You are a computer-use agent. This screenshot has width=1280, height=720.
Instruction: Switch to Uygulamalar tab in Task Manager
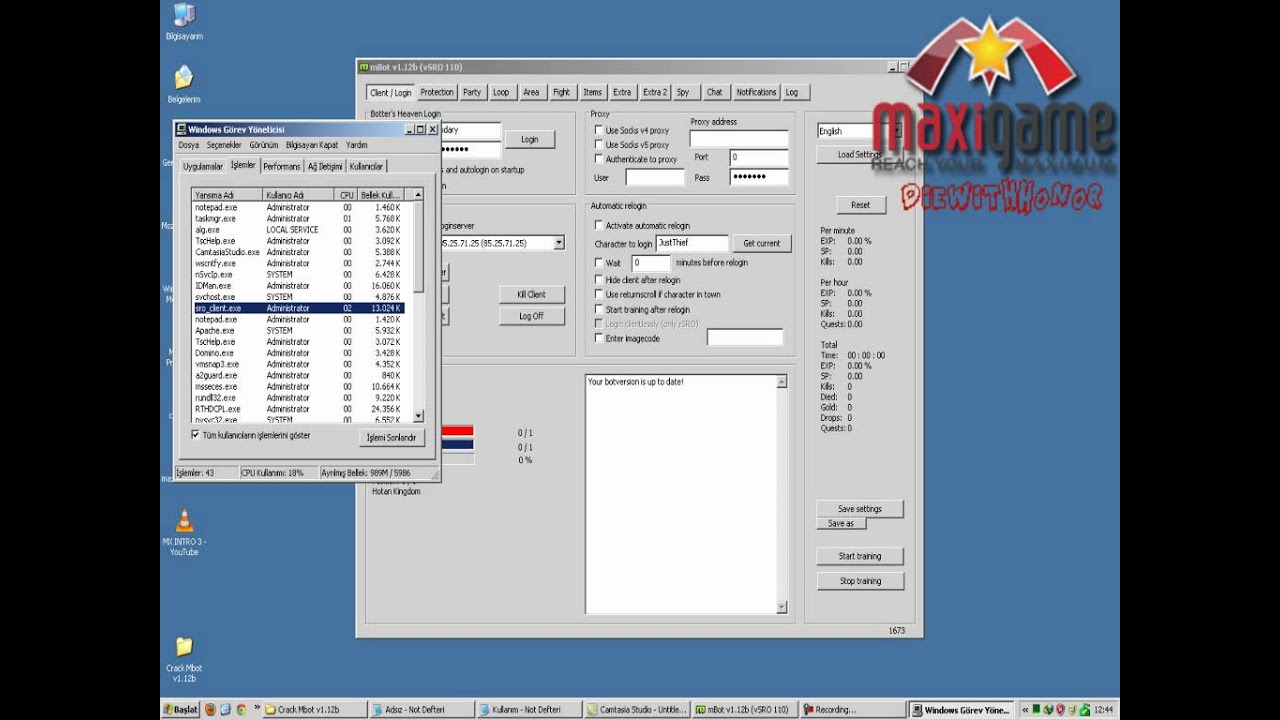(x=203, y=166)
